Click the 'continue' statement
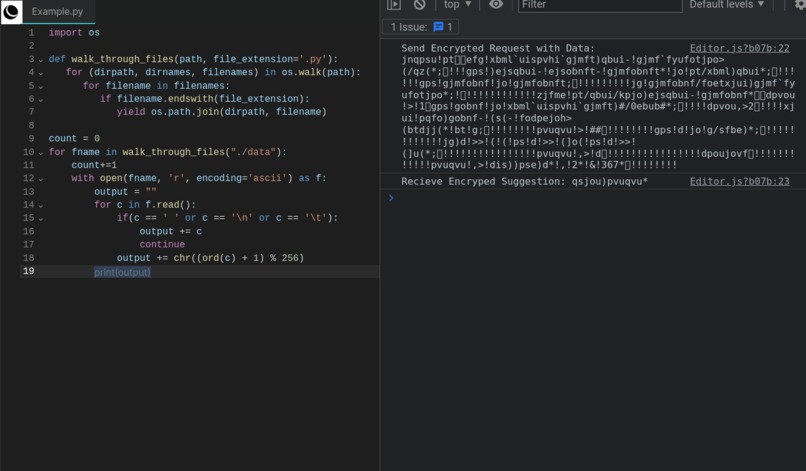 [x=162, y=244]
